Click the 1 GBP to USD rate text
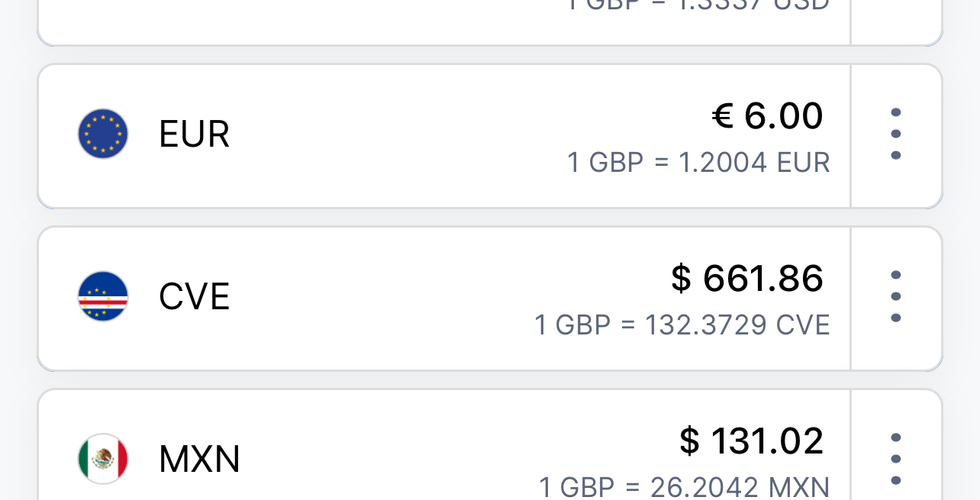 (x=698, y=5)
